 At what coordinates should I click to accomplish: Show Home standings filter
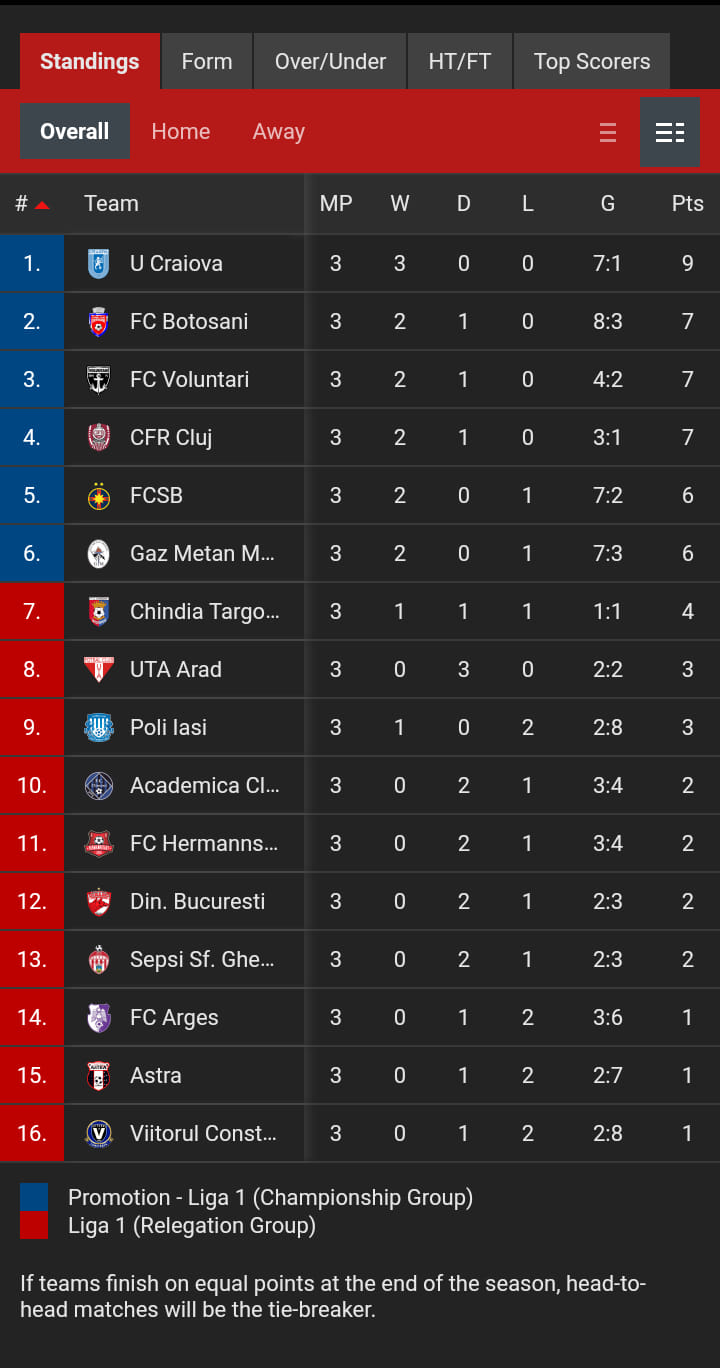[x=181, y=132]
